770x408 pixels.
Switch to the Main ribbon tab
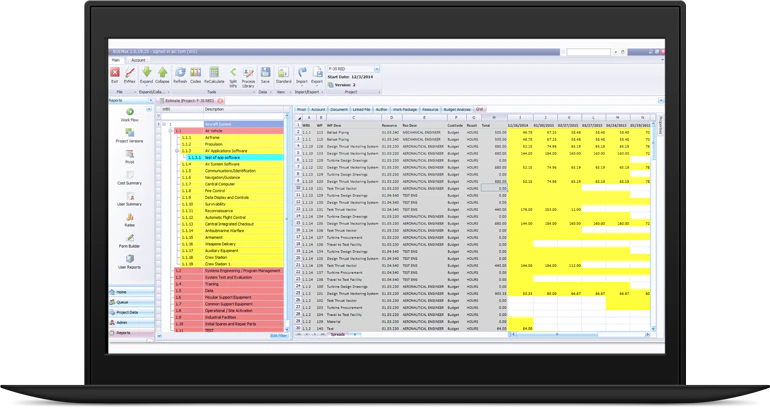click(116, 60)
